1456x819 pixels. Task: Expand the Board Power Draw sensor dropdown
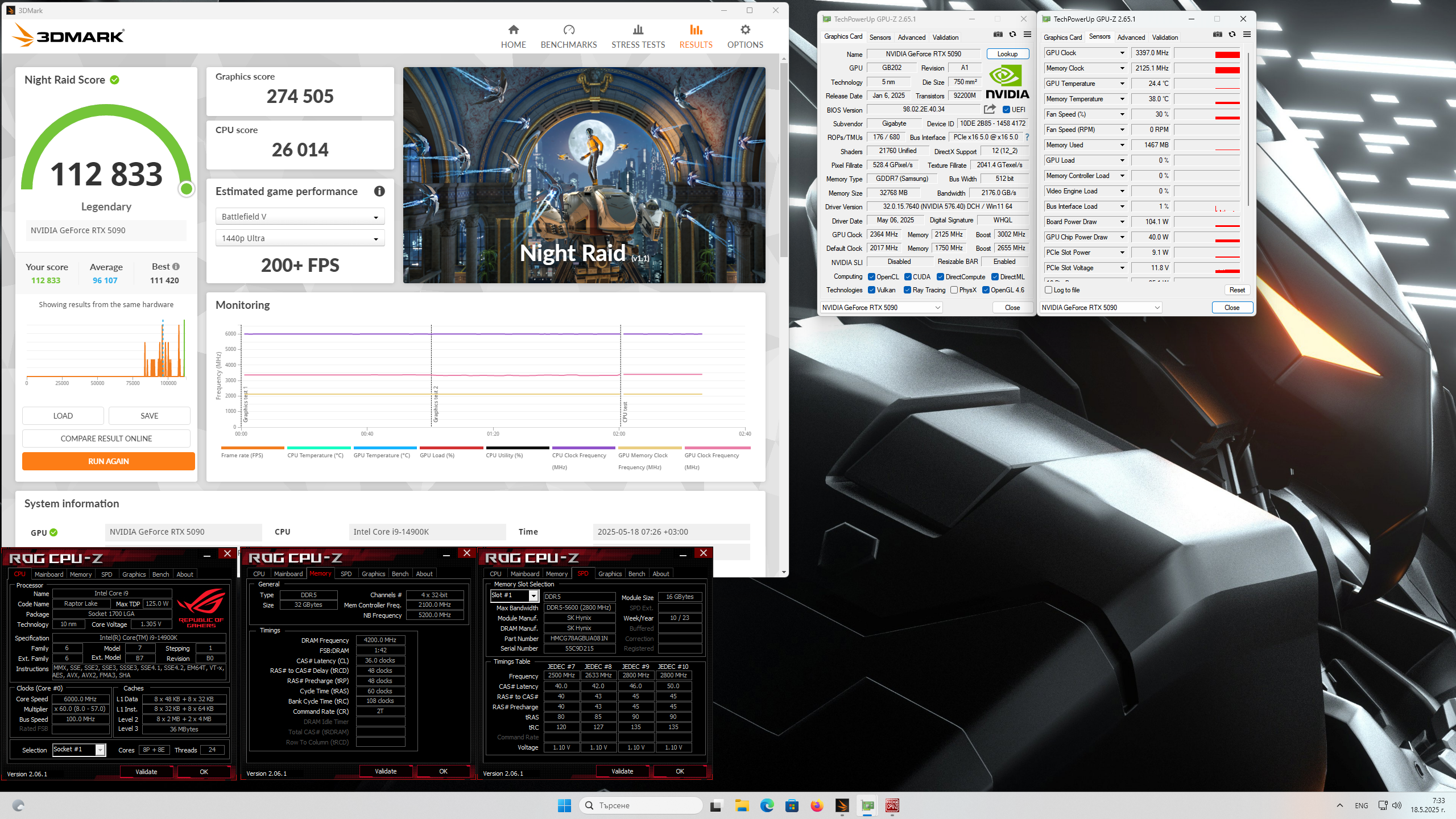[x=1122, y=222]
